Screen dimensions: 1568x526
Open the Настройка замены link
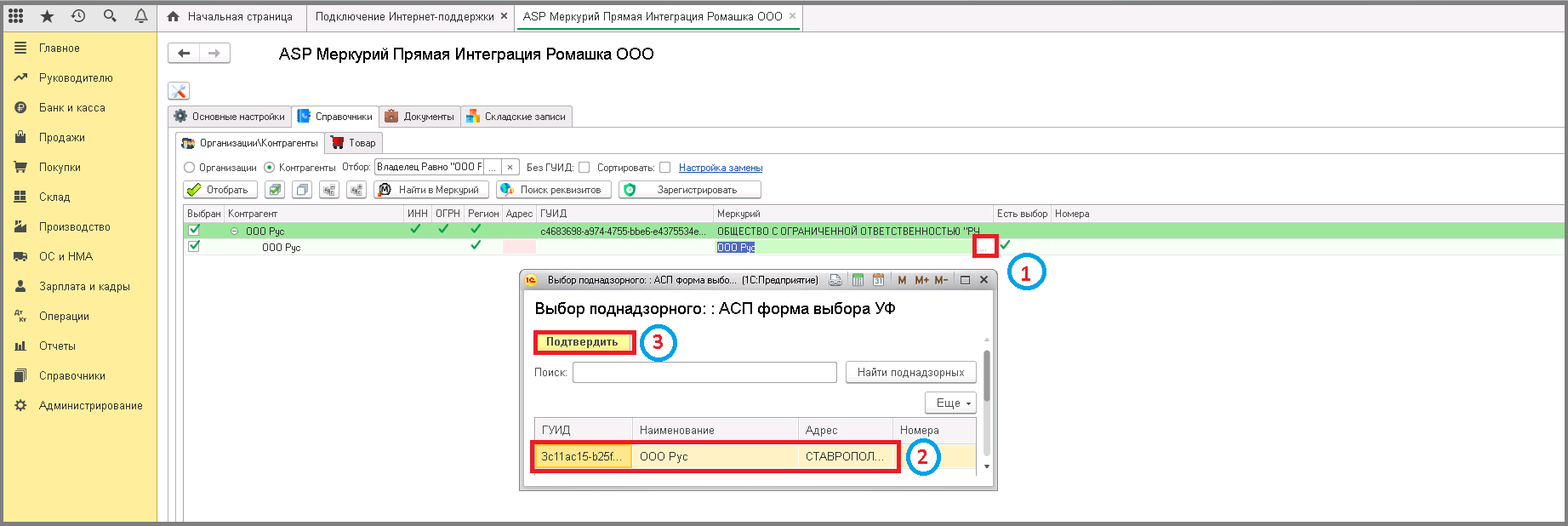pos(721,168)
